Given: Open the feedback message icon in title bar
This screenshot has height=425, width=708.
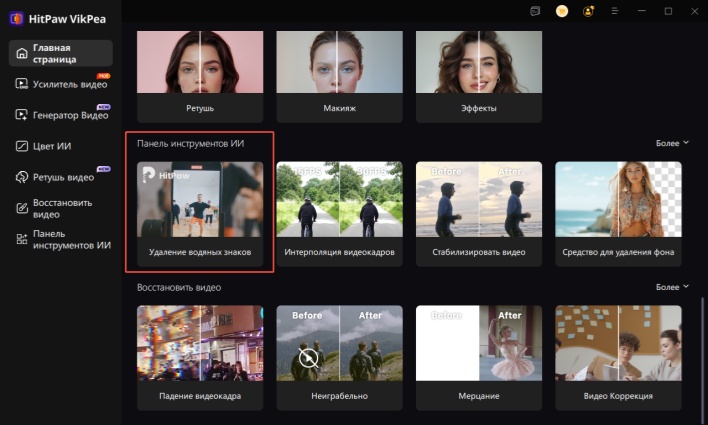Looking at the screenshot, I should pyautogui.click(x=535, y=11).
